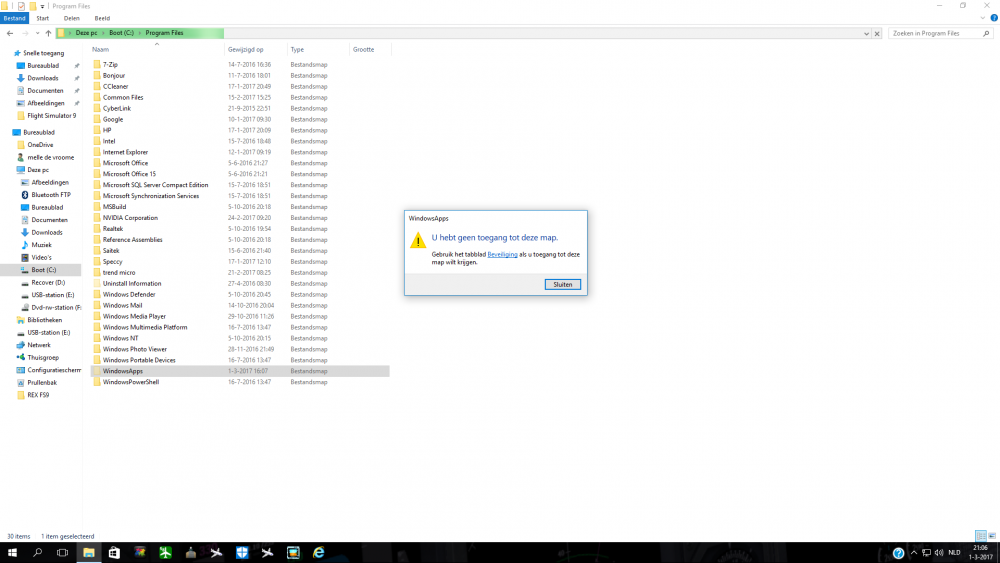Select 'Bluetooth FTP' in the navigation pane

click(50, 194)
